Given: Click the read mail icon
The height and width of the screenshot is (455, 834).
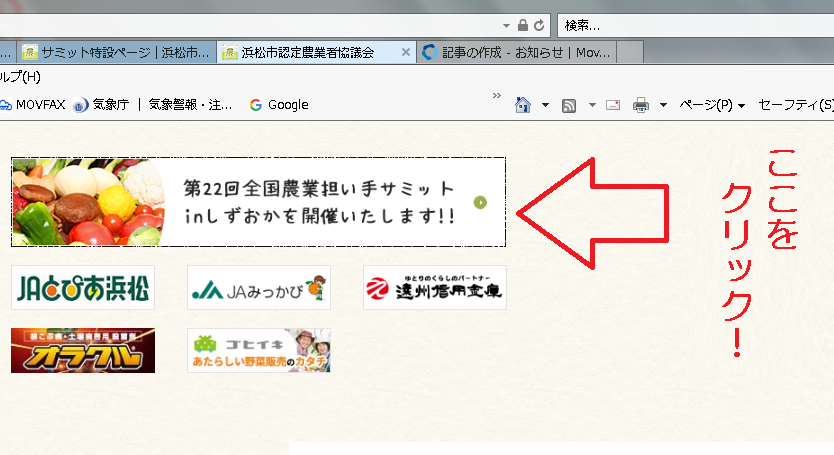Looking at the screenshot, I should coord(613,105).
